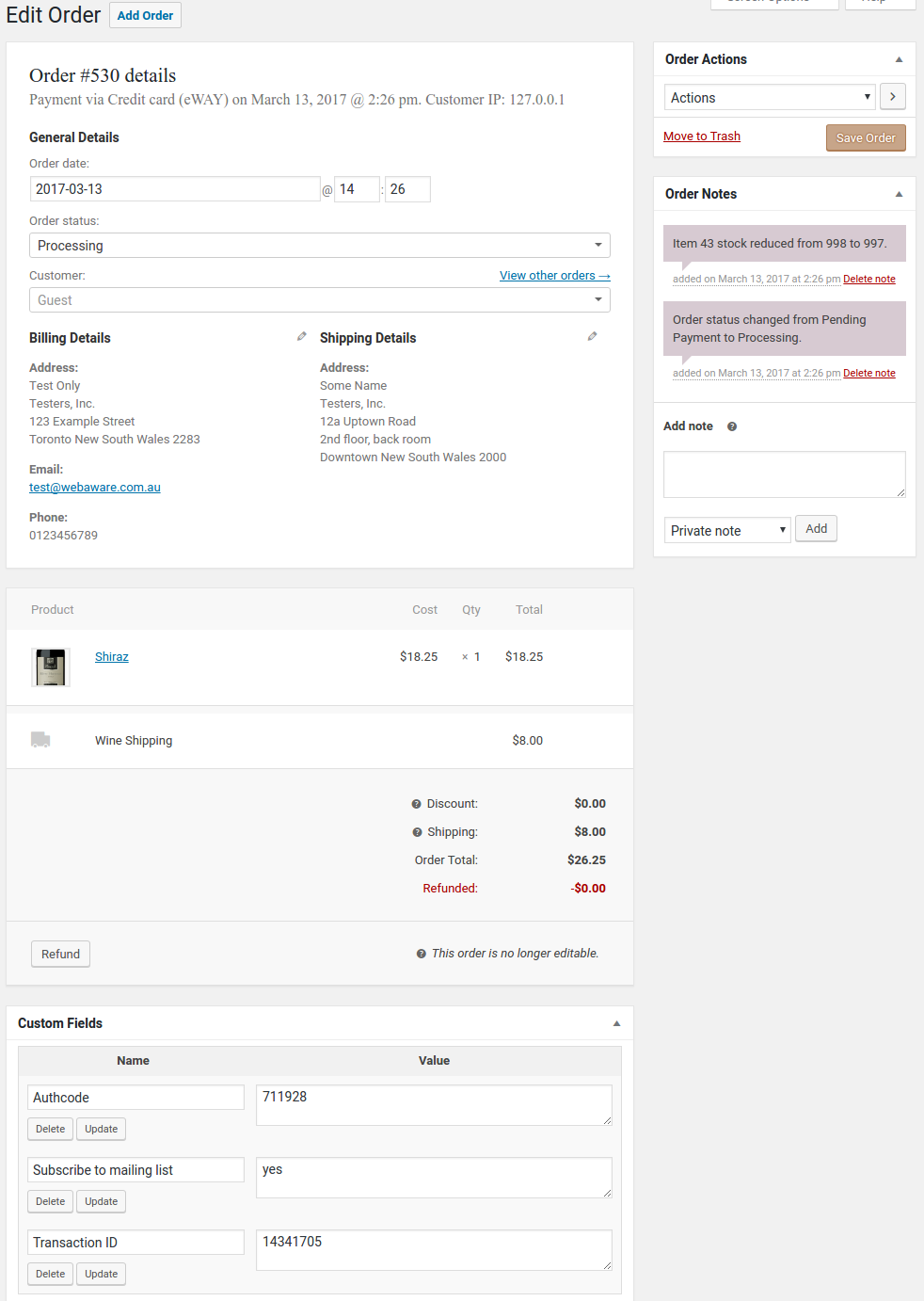
Task: Click the Add note help icon
Action: [732, 426]
